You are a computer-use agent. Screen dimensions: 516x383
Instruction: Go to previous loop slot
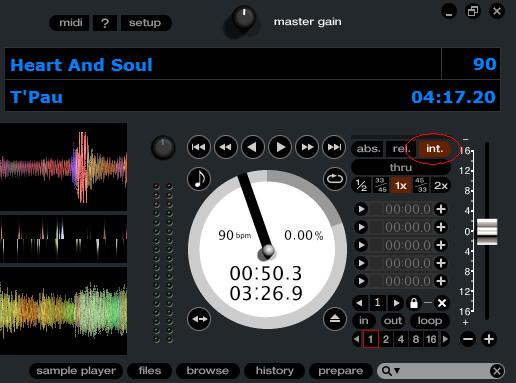pos(360,303)
